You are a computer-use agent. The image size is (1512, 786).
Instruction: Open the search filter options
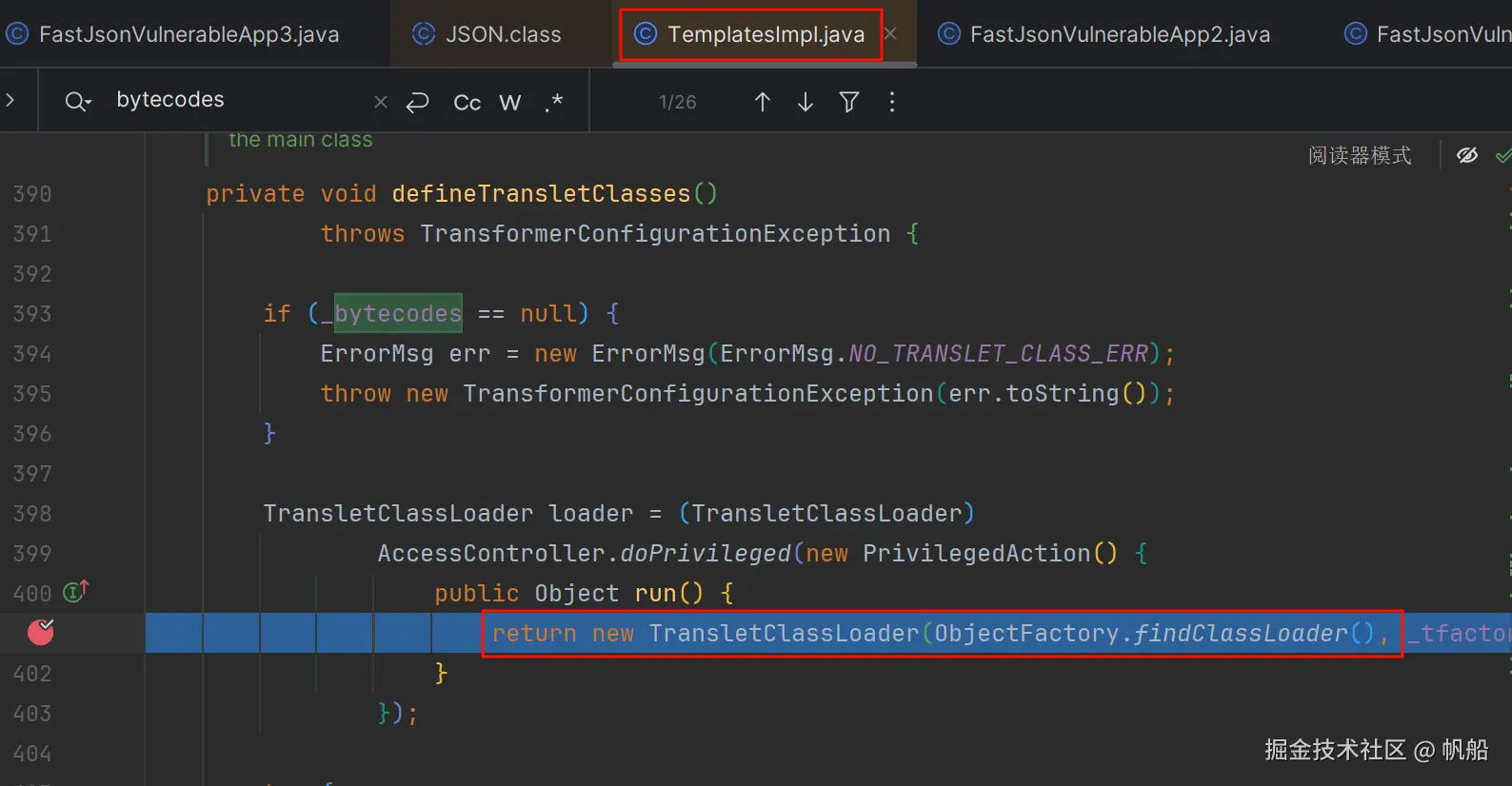(849, 102)
